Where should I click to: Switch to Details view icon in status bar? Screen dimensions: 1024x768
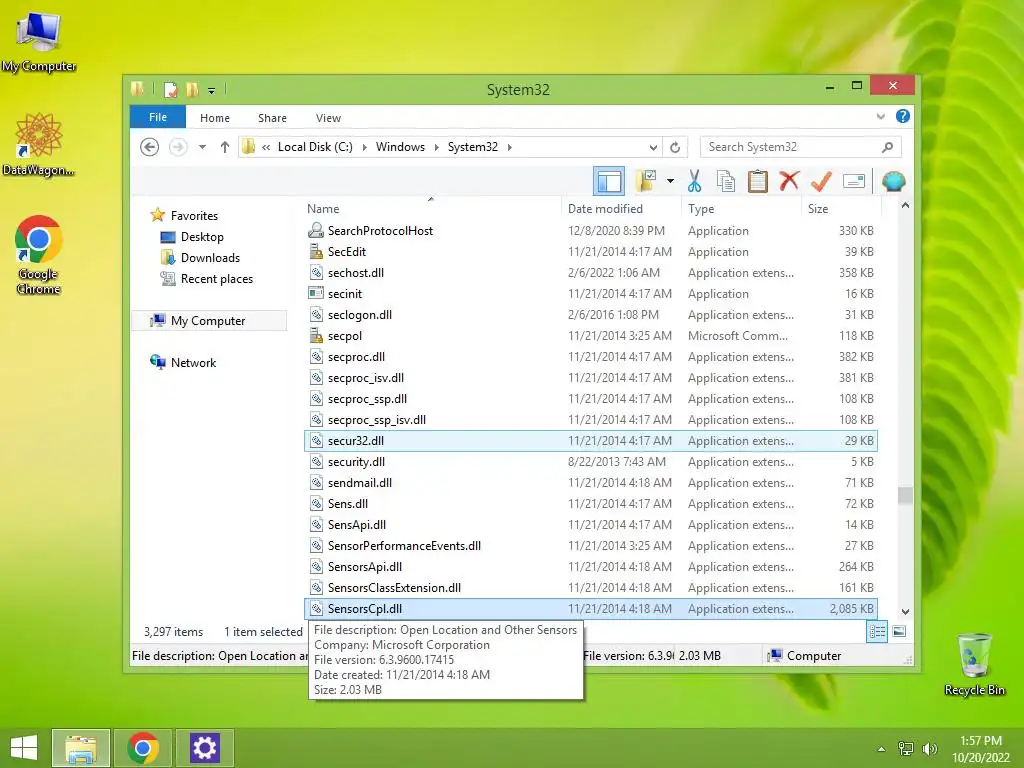877,632
